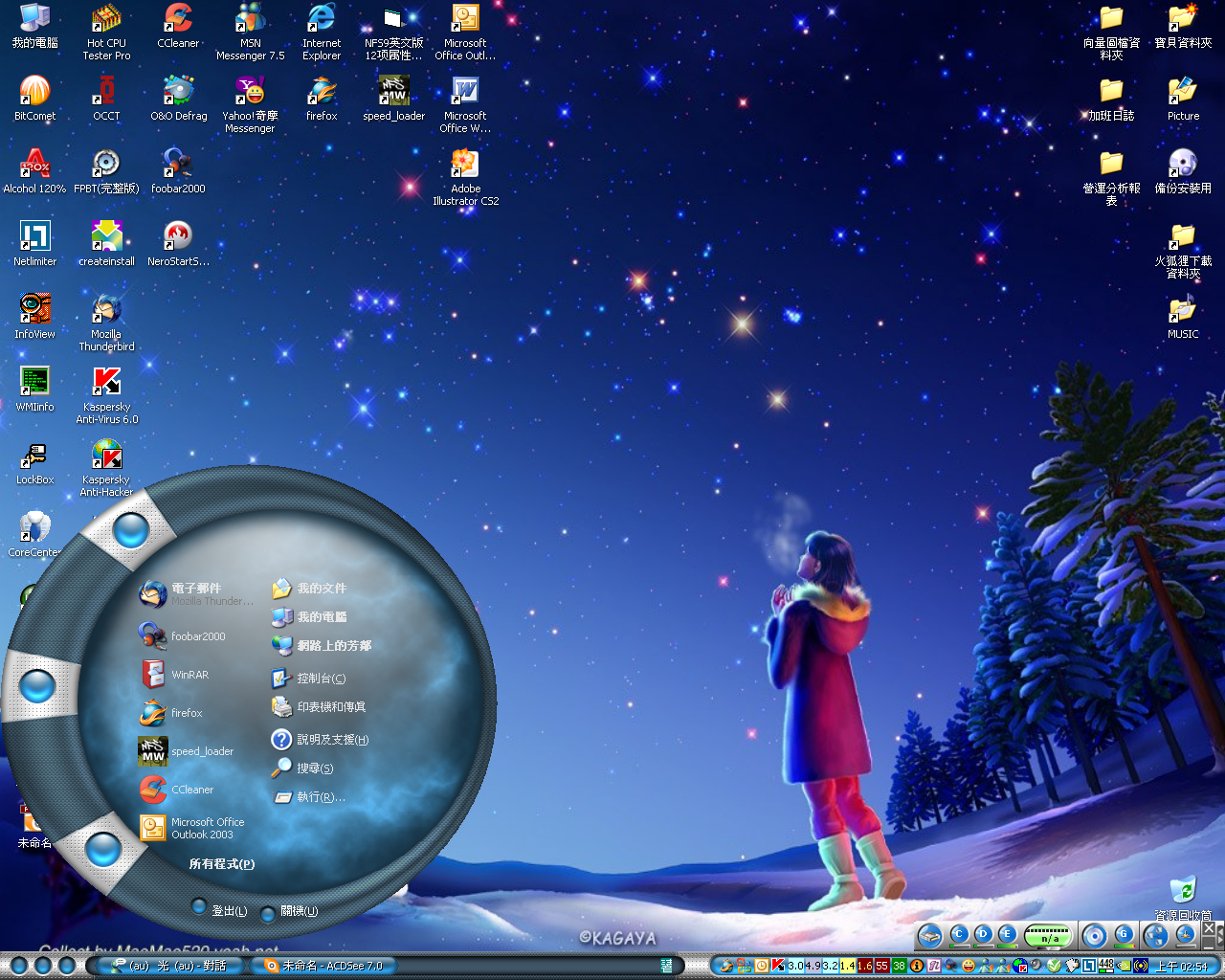Click the drive C button in dock
This screenshot has height=980, width=1225.
coord(958,935)
